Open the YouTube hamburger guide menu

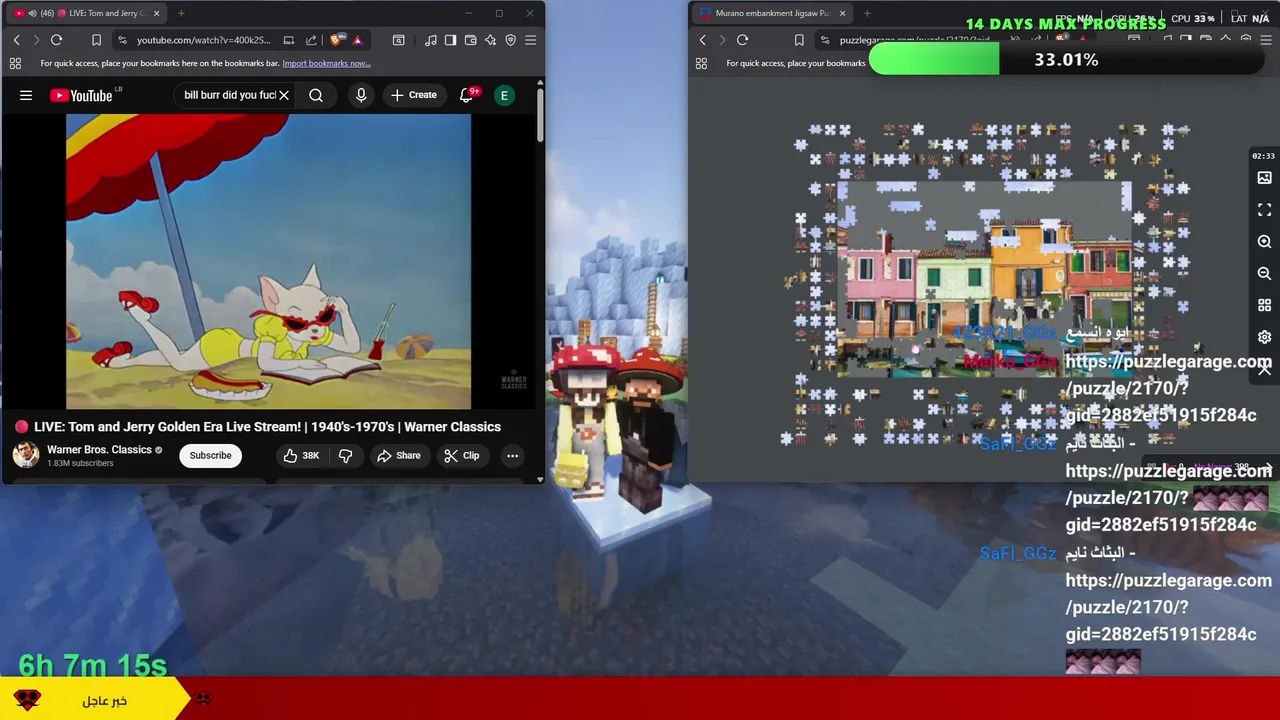pos(26,95)
